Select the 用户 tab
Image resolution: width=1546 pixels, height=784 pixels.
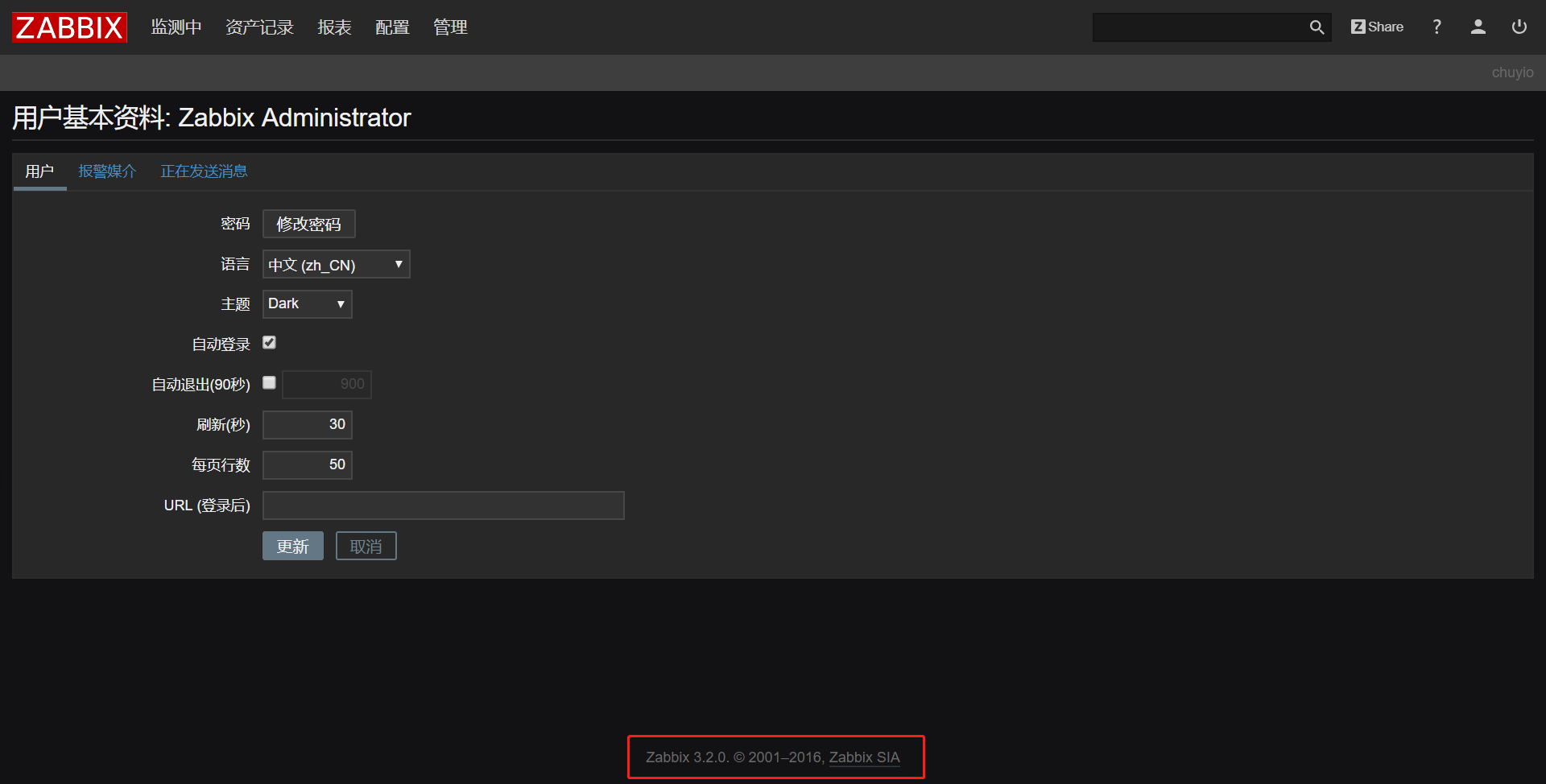point(39,171)
